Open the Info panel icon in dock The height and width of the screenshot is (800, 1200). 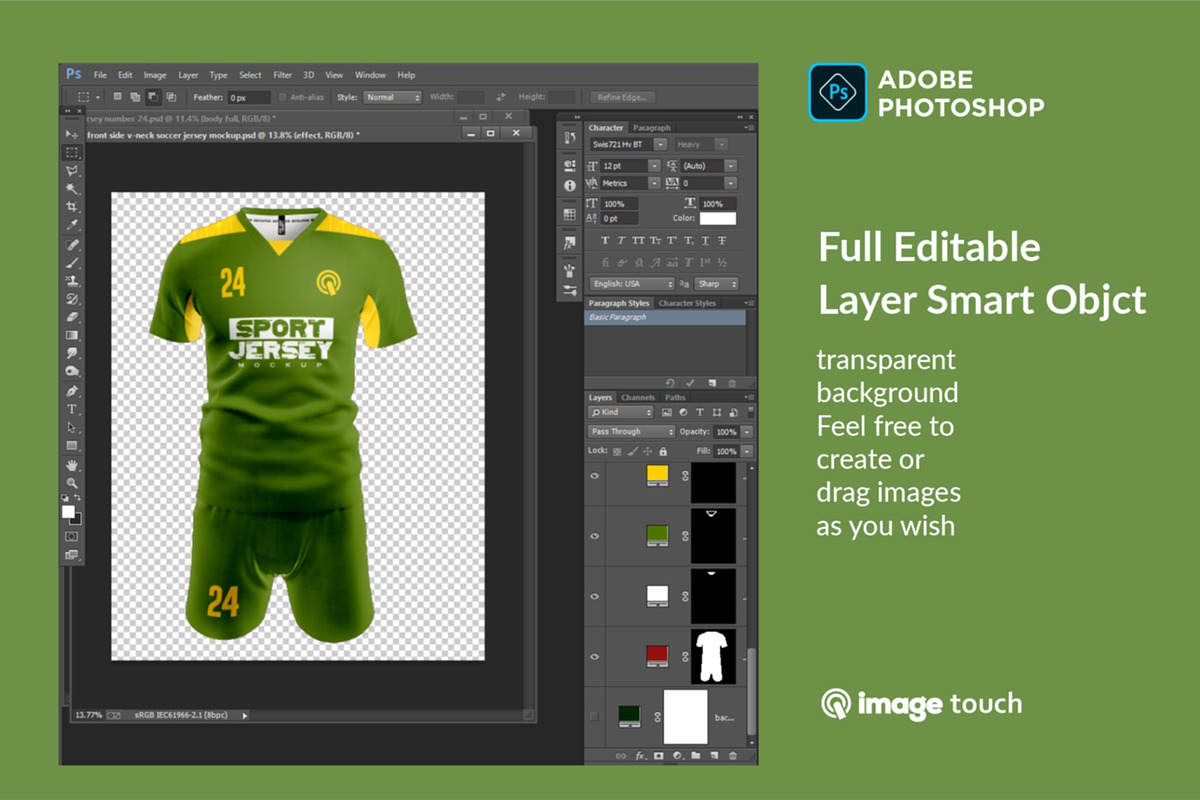(x=570, y=186)
